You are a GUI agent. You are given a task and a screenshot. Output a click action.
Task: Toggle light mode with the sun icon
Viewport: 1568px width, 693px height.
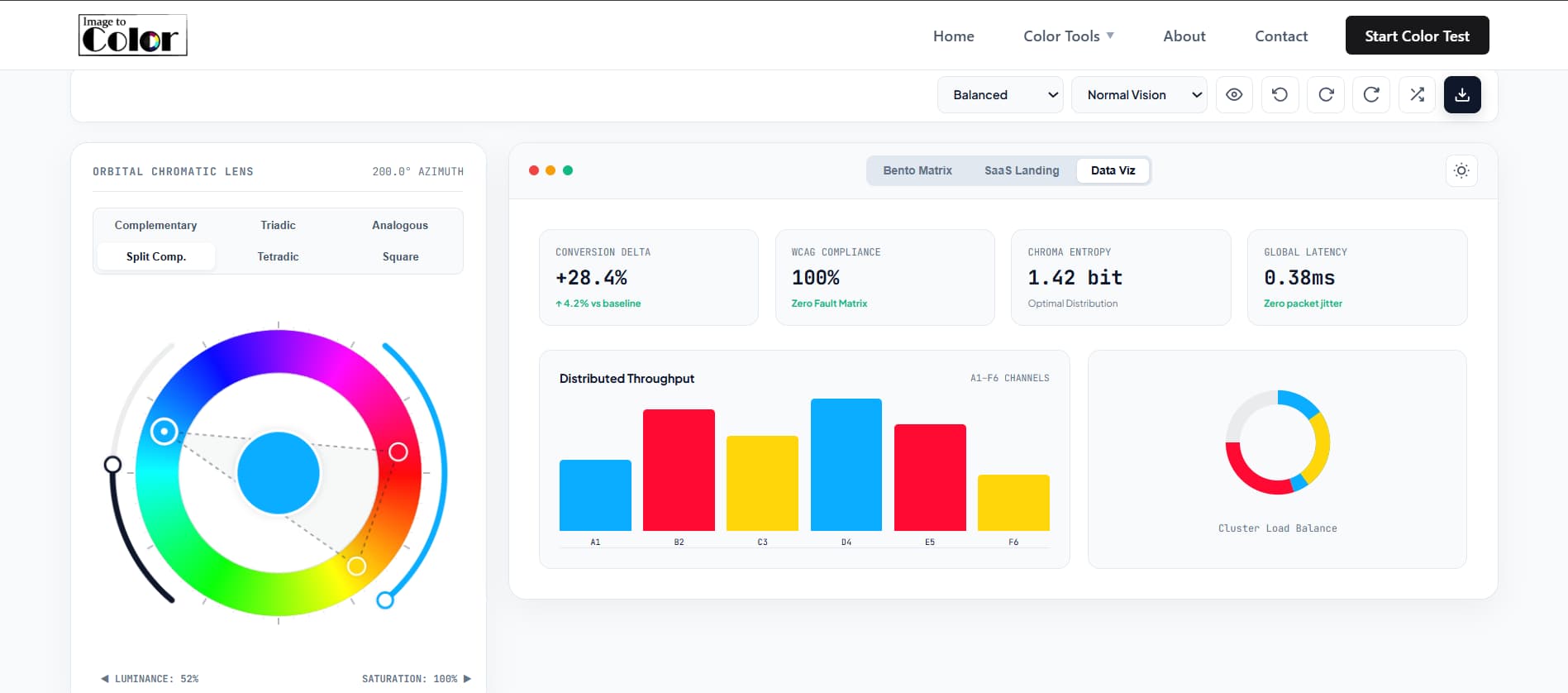(x=1461, y=170)
